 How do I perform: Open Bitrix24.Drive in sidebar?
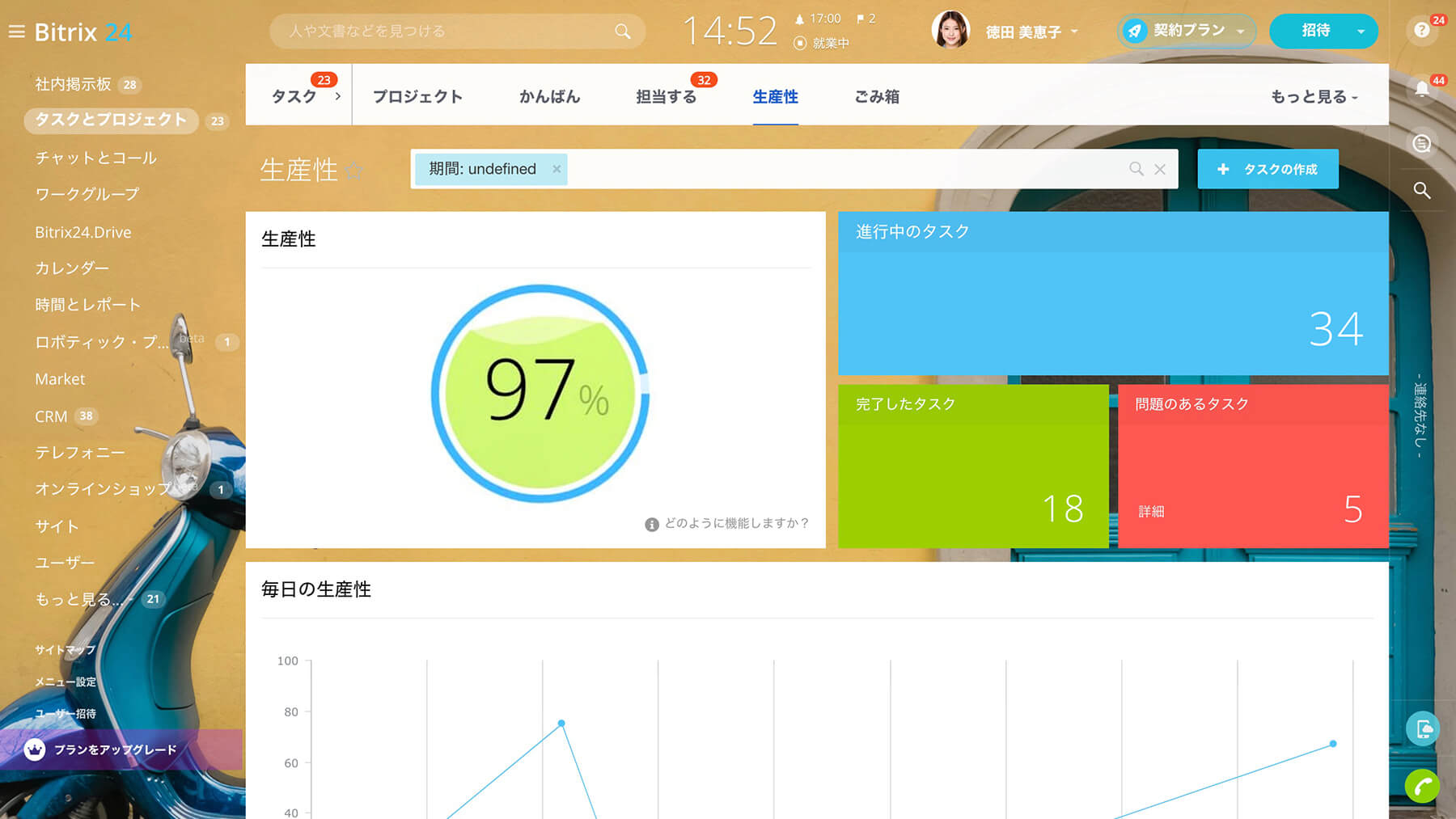tap(83, 232)
